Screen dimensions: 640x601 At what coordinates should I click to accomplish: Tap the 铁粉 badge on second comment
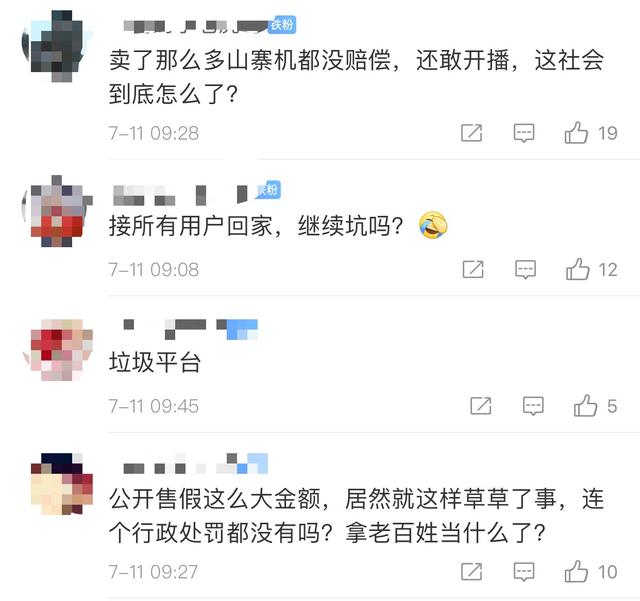[268, 189]
